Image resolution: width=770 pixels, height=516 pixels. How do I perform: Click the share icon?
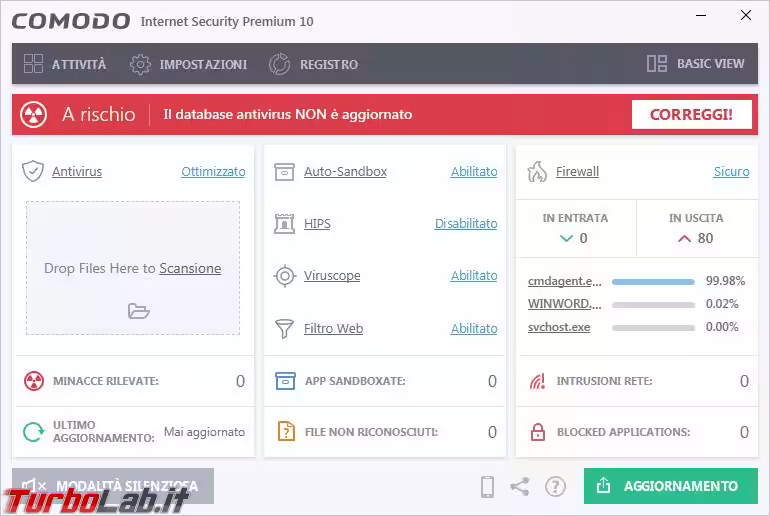(520, 487)
